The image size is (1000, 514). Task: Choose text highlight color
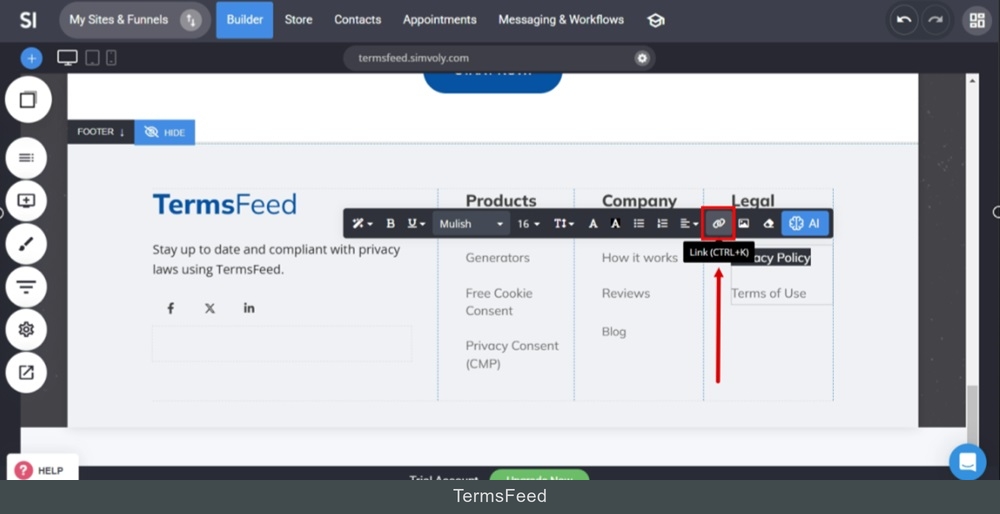(x=615, y=224)
